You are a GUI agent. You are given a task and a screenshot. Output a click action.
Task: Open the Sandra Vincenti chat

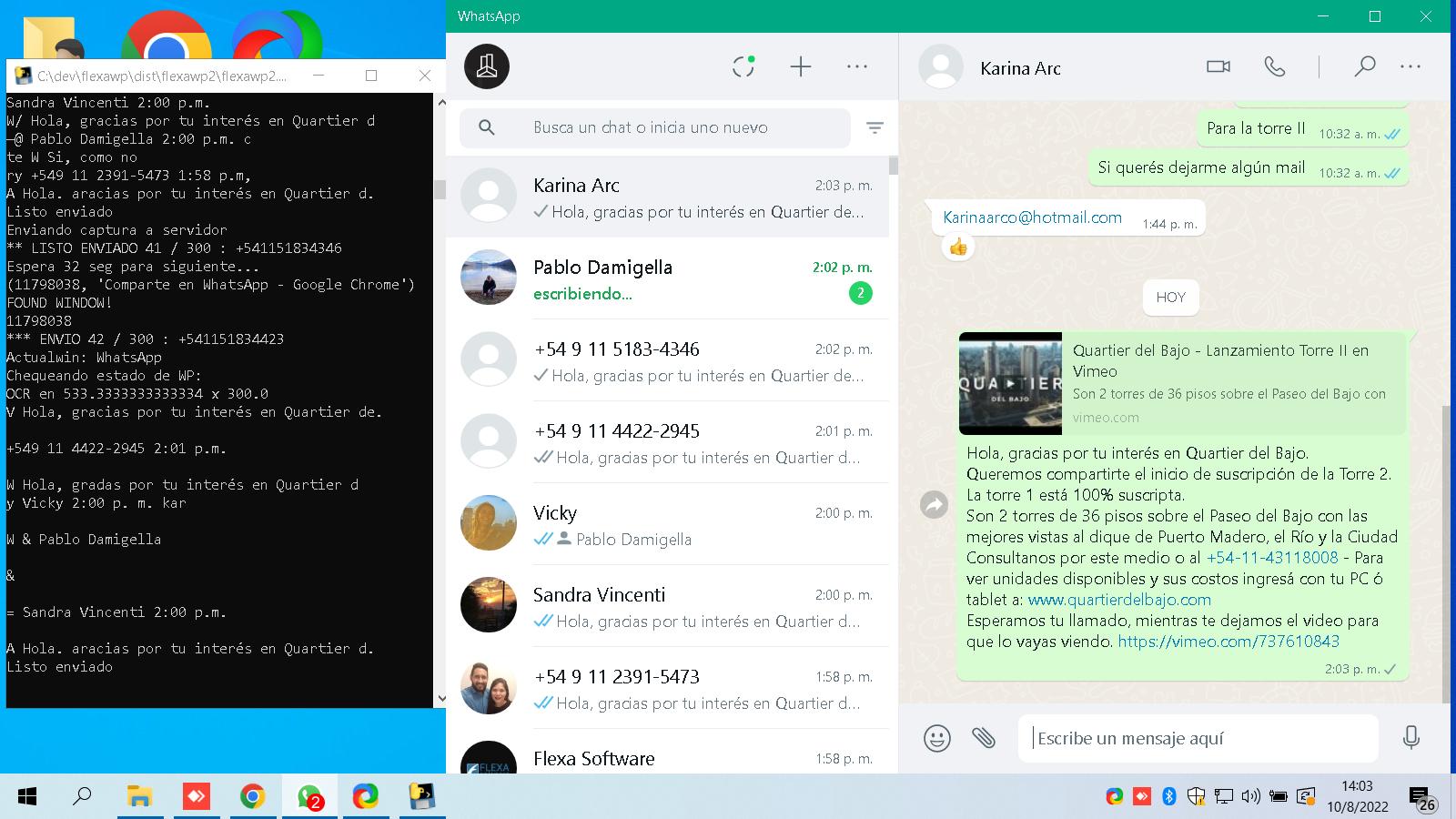click(x=667, y=606)
